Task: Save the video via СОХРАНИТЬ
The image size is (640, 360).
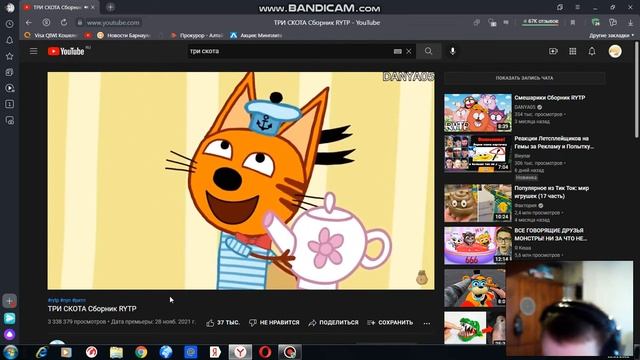Action: pos(390,322)
